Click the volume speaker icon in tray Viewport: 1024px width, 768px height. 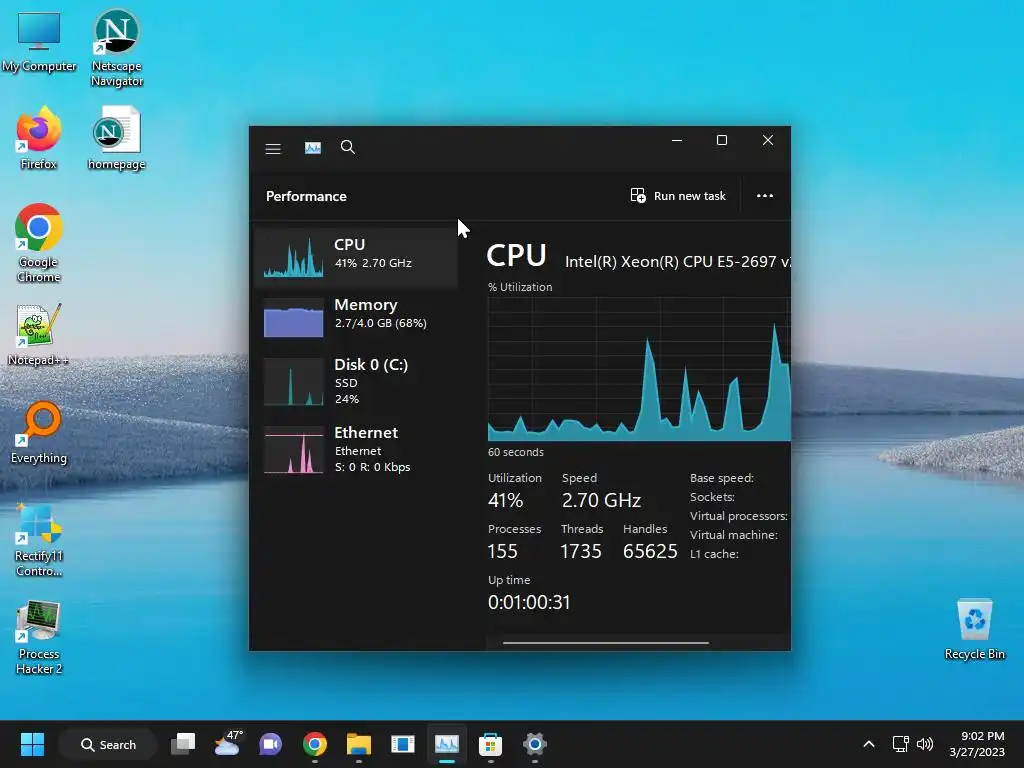[925, 744]
